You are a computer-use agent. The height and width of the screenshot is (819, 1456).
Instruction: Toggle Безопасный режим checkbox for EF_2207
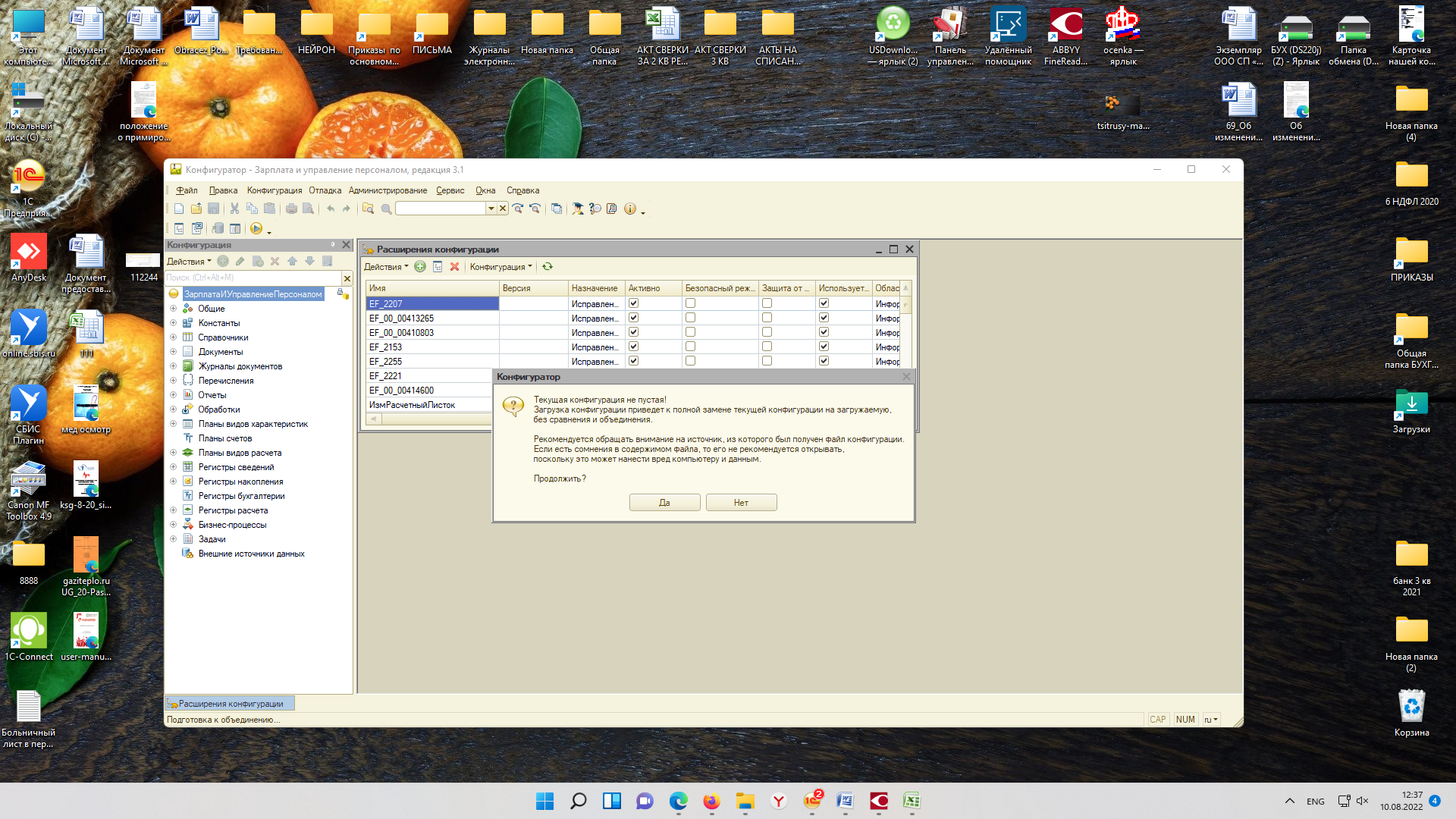691,303
